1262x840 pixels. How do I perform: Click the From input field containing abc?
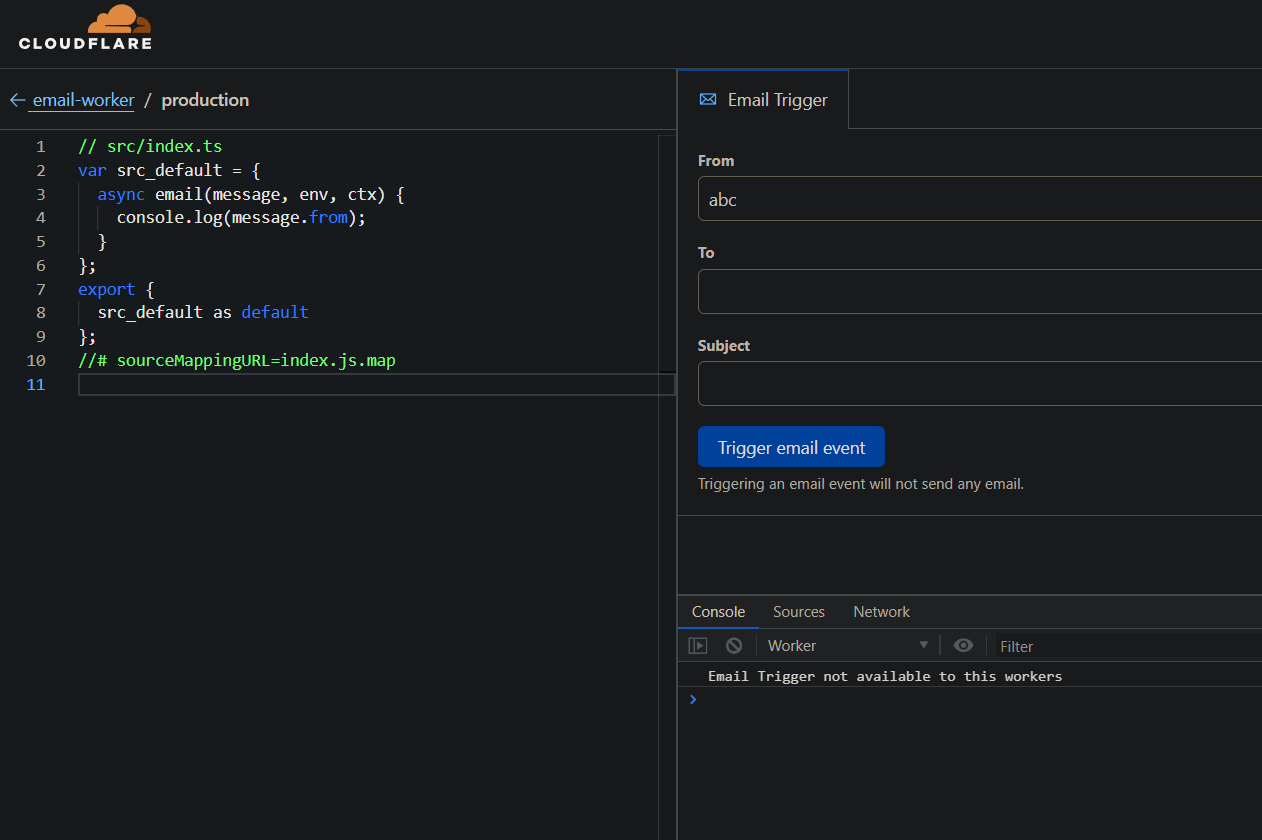[x=980, y=199]
